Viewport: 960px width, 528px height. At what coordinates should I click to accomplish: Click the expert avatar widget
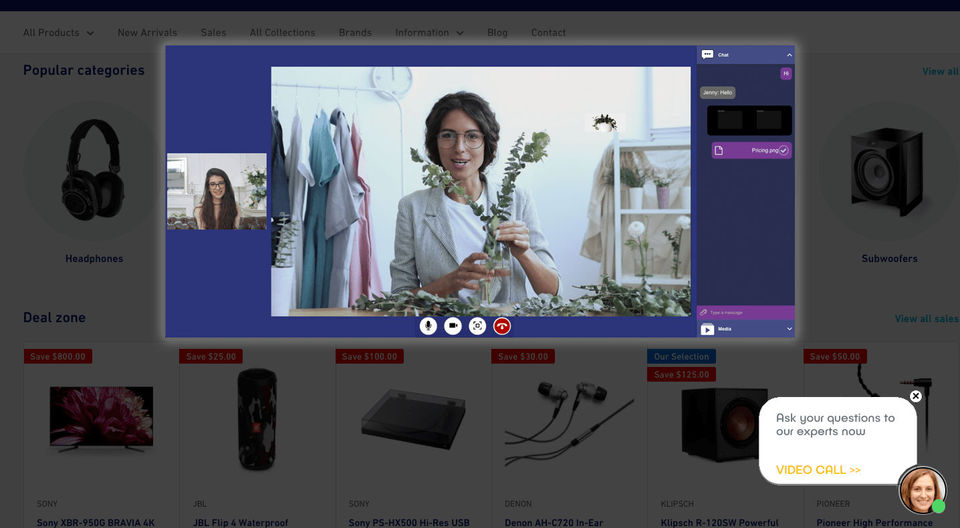(922, 490)
